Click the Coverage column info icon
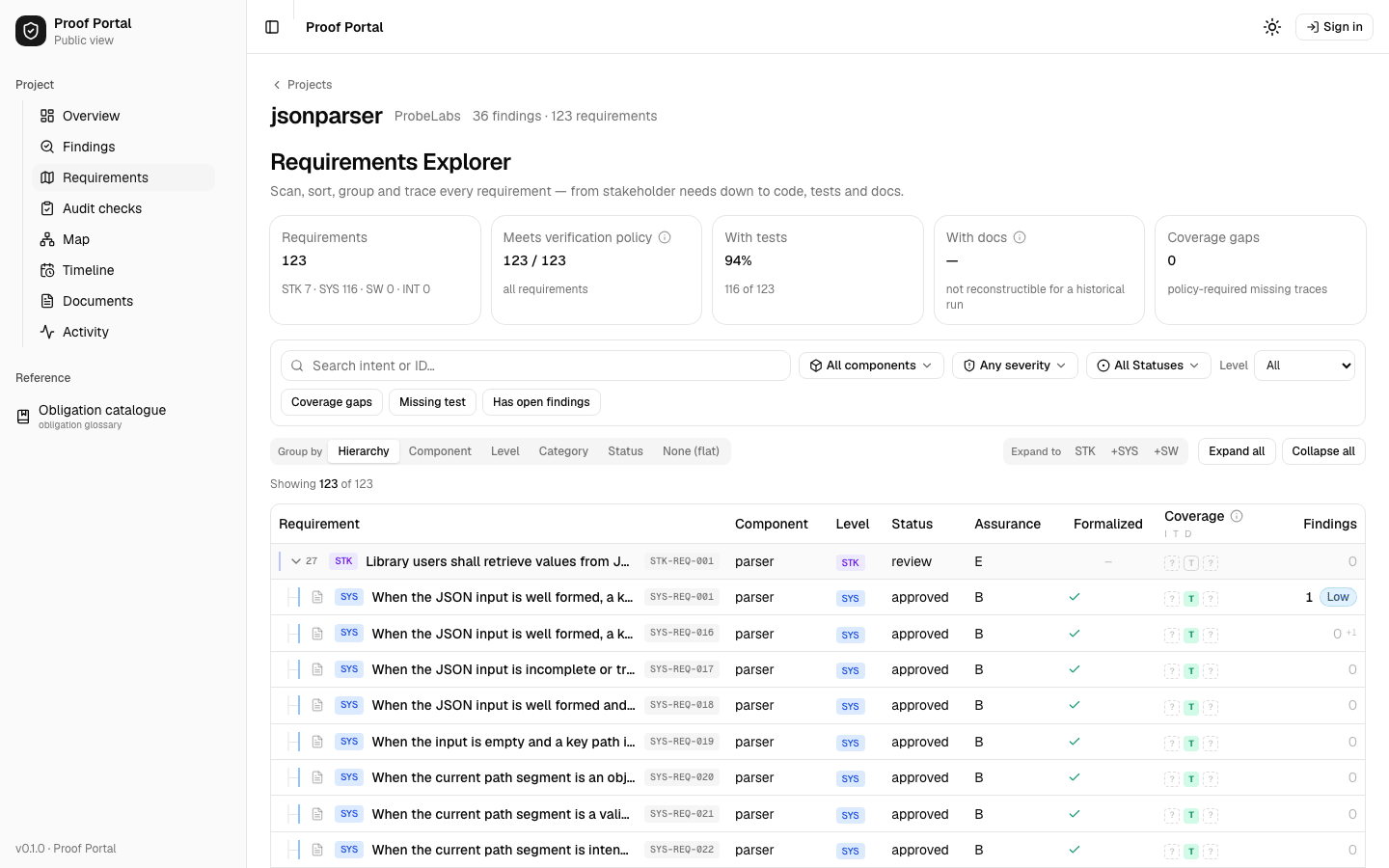 [x=1237, y=516]
